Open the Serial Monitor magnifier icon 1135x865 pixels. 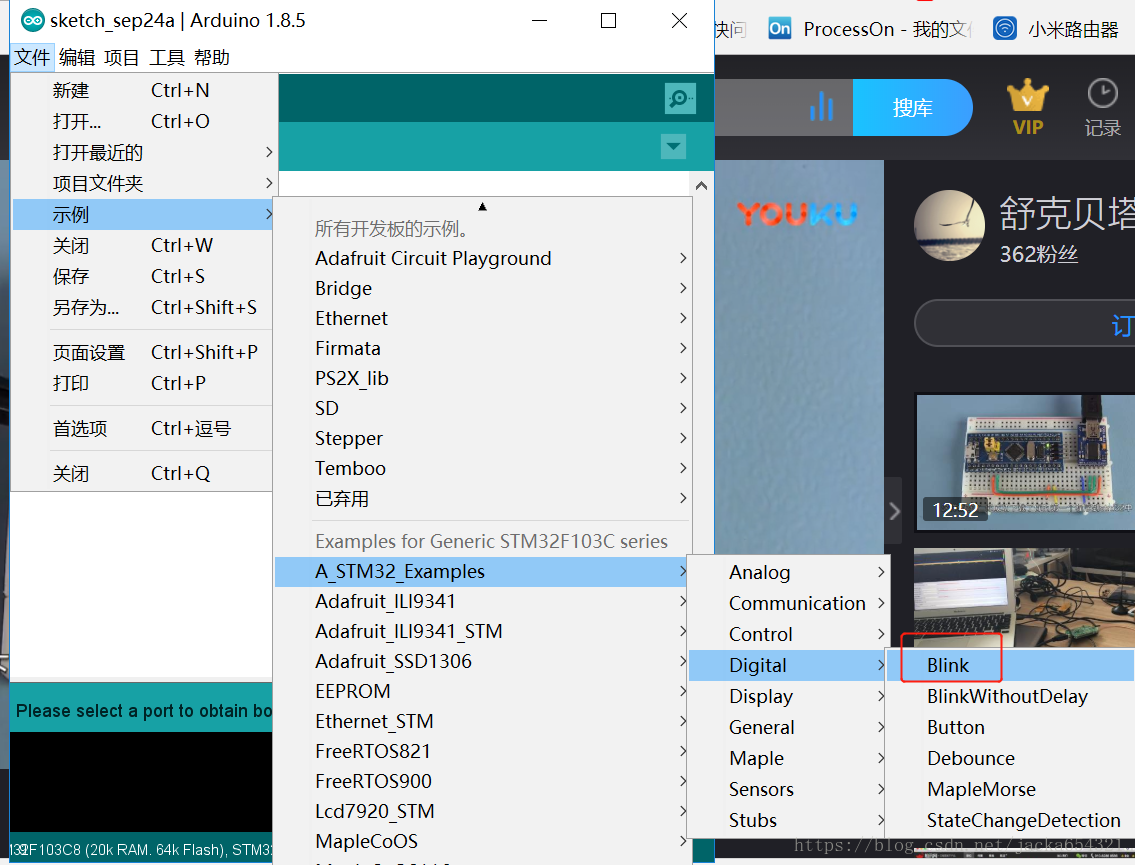click(x=680, y=98)
